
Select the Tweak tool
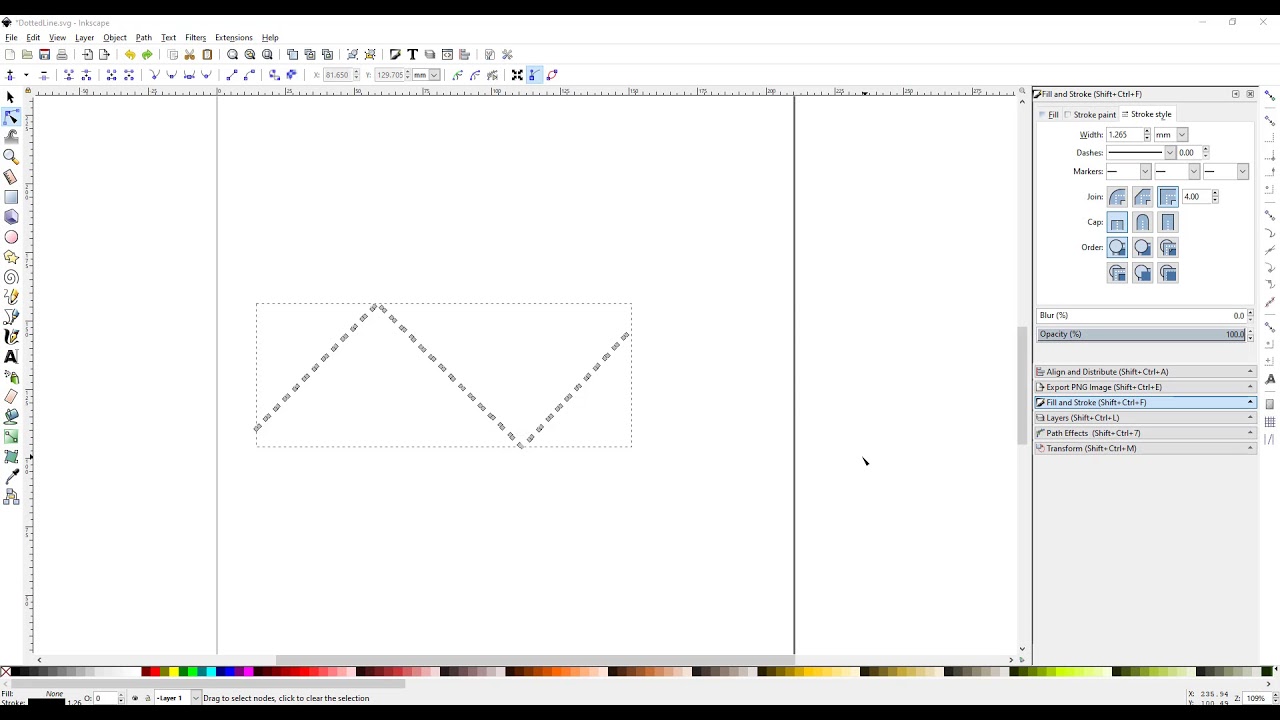point(11,137)
